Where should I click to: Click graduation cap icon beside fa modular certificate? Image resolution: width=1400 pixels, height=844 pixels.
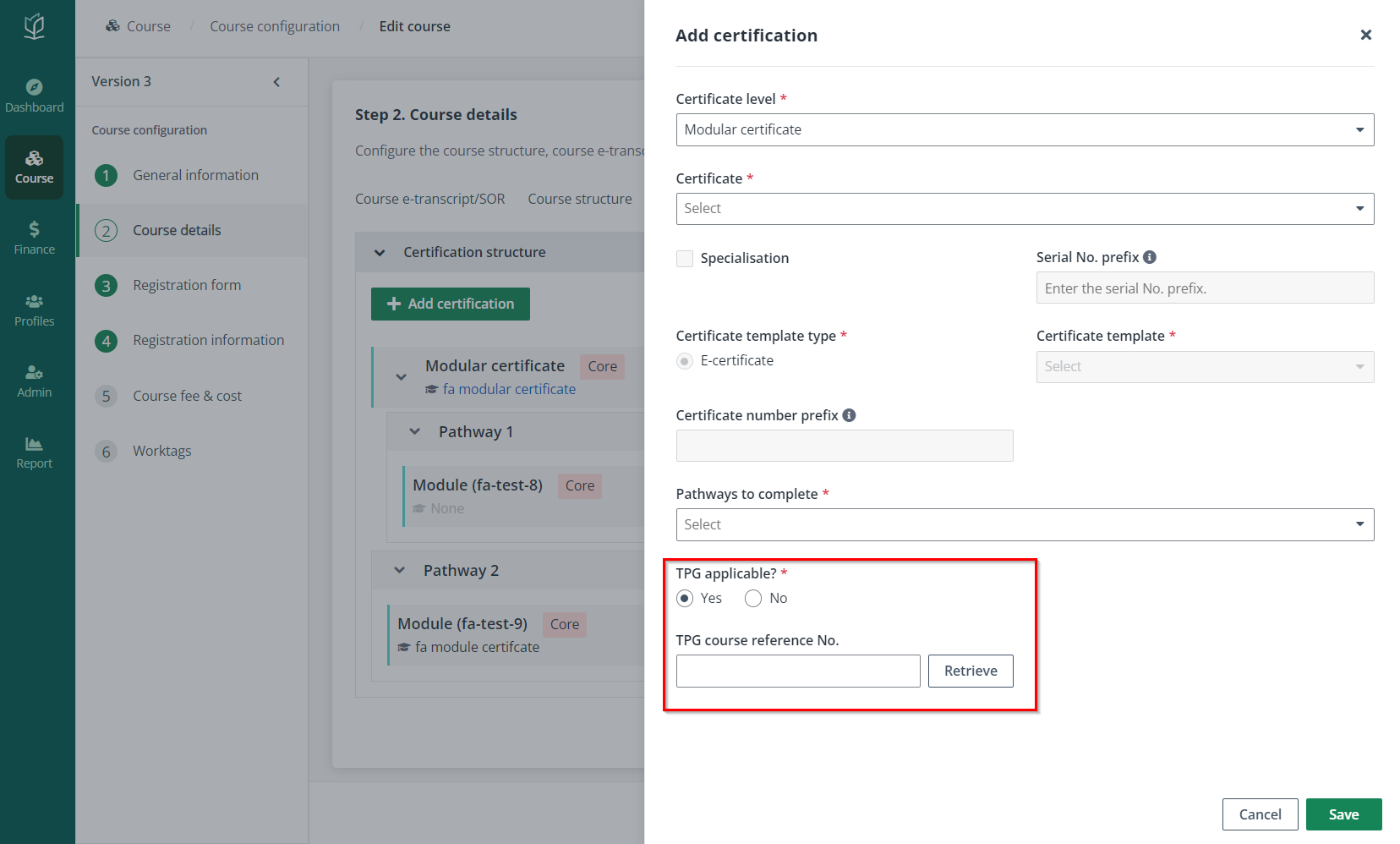click(431, 390)
